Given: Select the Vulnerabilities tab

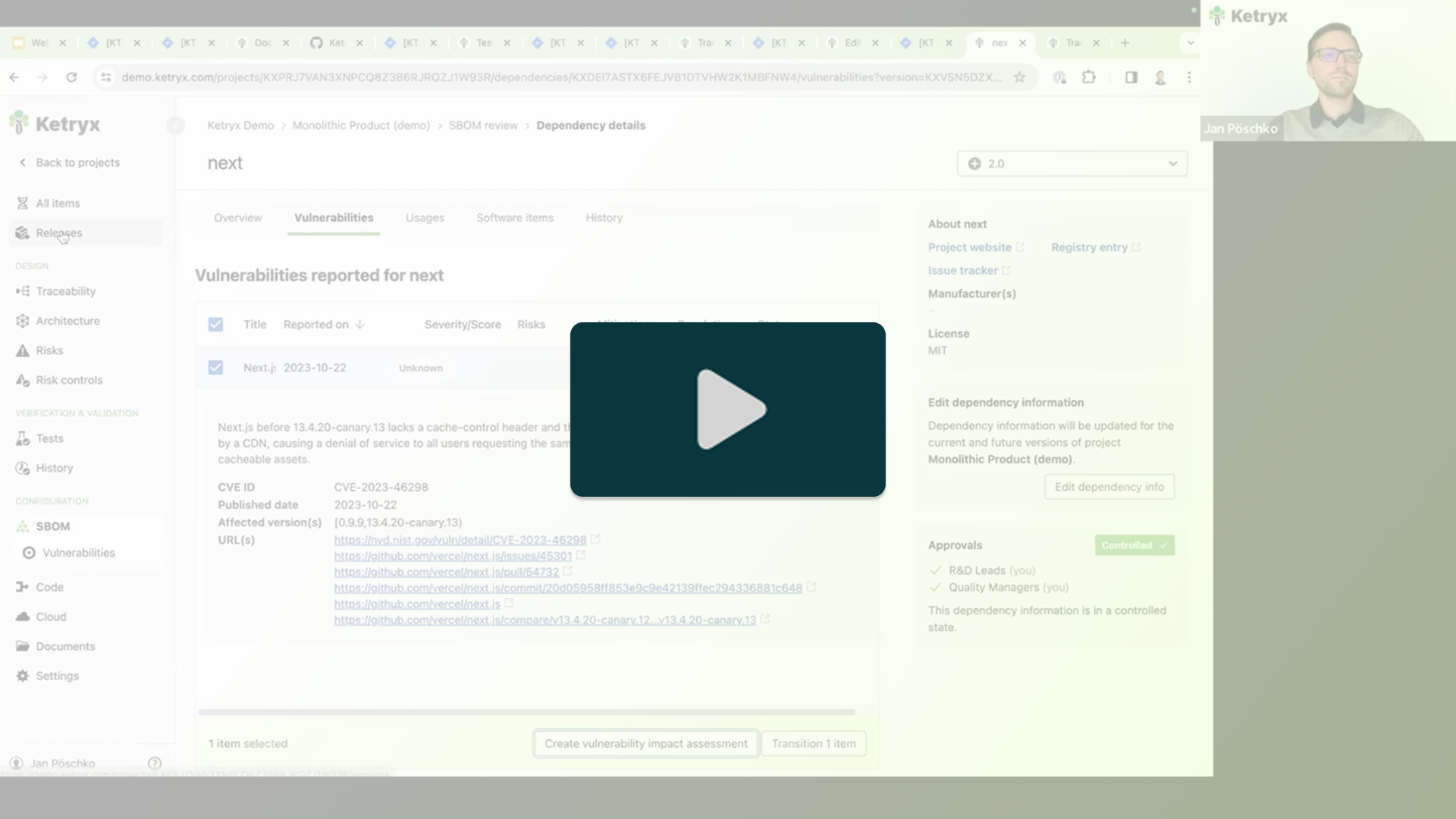Looking at the screenshot, I should [x=334, y=218].
